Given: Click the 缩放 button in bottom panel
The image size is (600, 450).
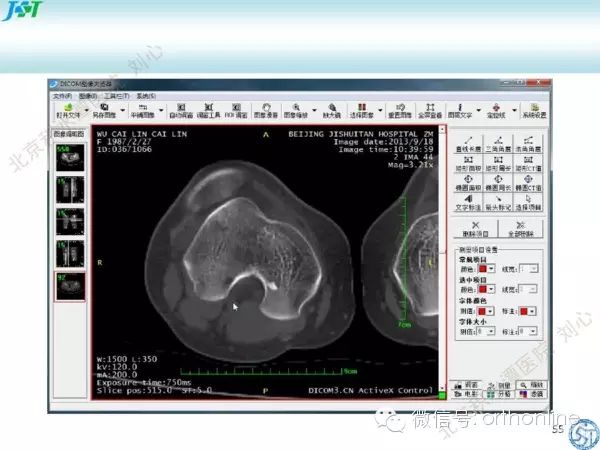Looking at the screenshot, I should point(532,384).
